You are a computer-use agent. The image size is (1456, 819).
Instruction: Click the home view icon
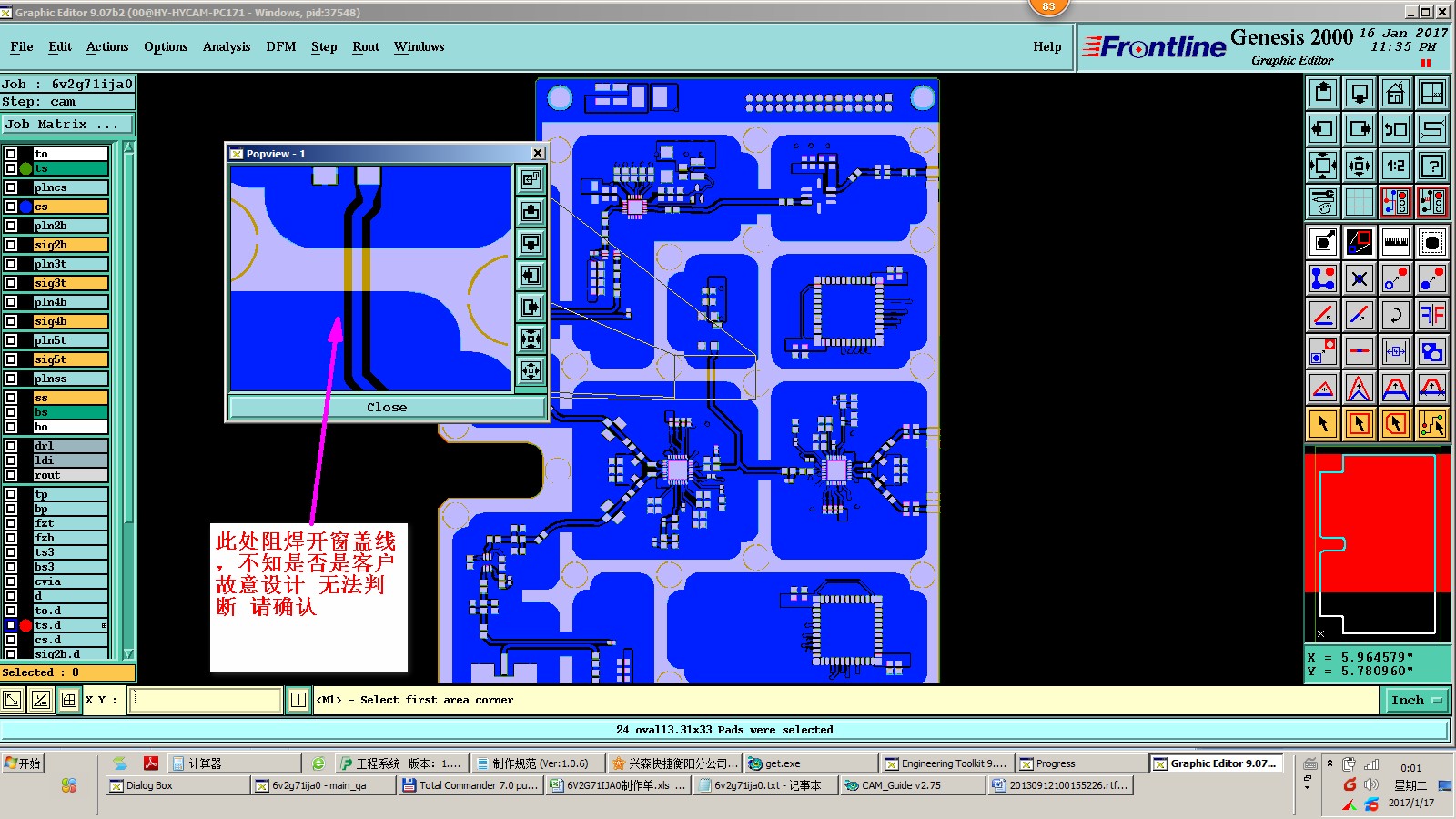point(1395,93)
